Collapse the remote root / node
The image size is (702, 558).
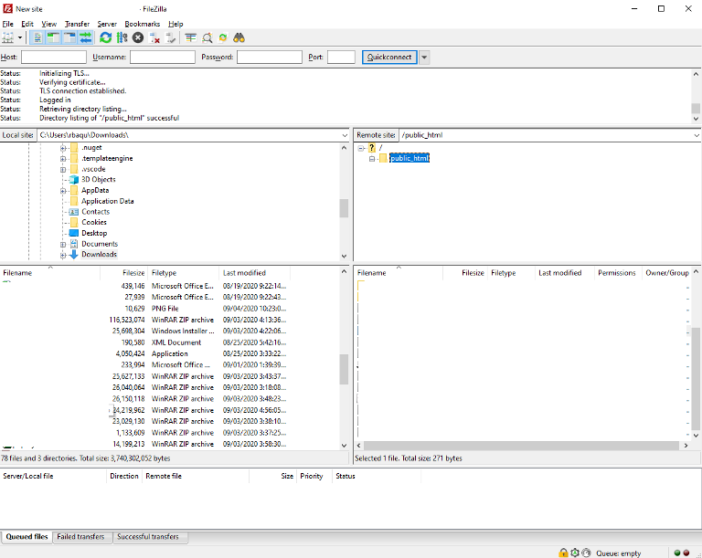pyautogui.click(x=361, y=148)
